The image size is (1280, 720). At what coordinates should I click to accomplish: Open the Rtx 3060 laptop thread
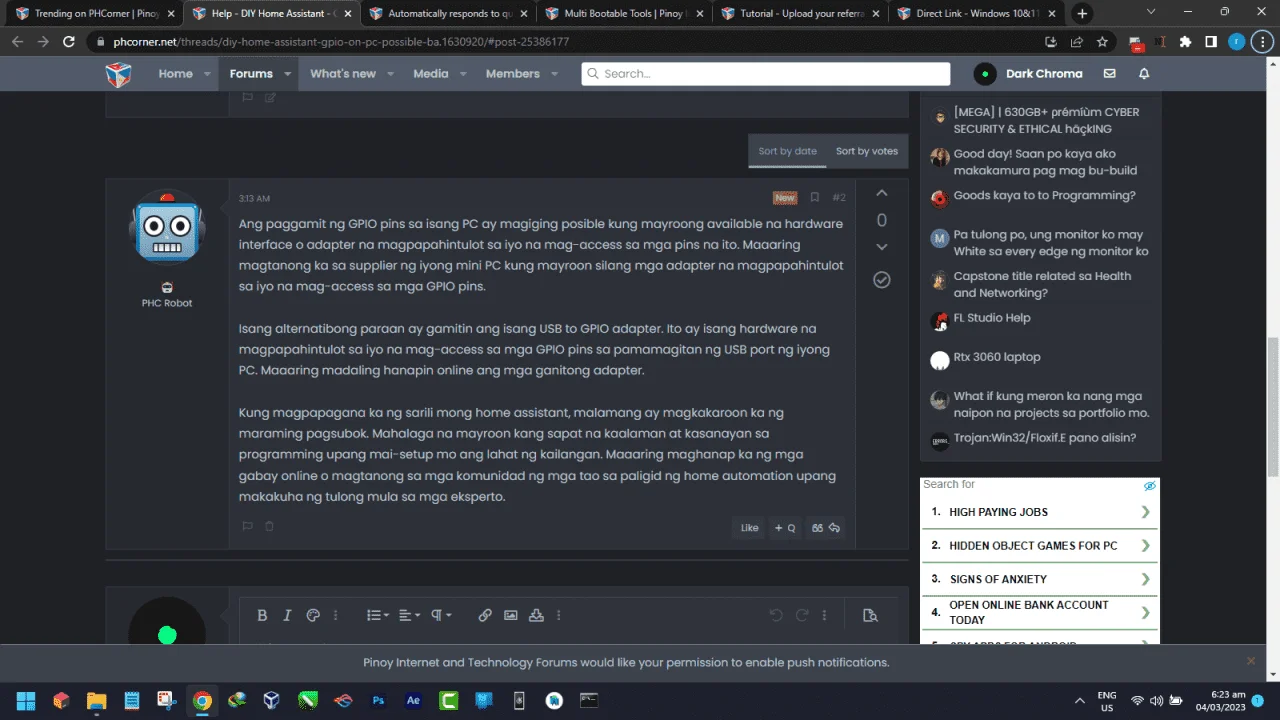(x=997, y=357)
